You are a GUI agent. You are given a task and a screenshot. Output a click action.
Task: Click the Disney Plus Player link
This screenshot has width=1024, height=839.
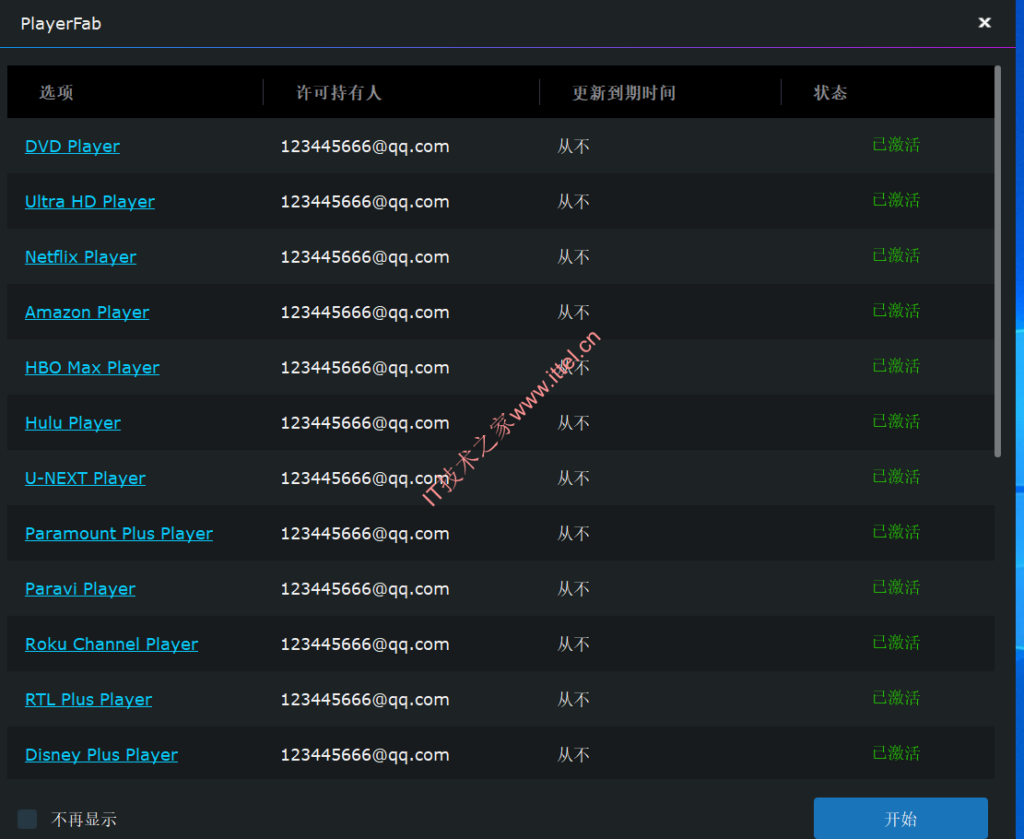(100, 754)
